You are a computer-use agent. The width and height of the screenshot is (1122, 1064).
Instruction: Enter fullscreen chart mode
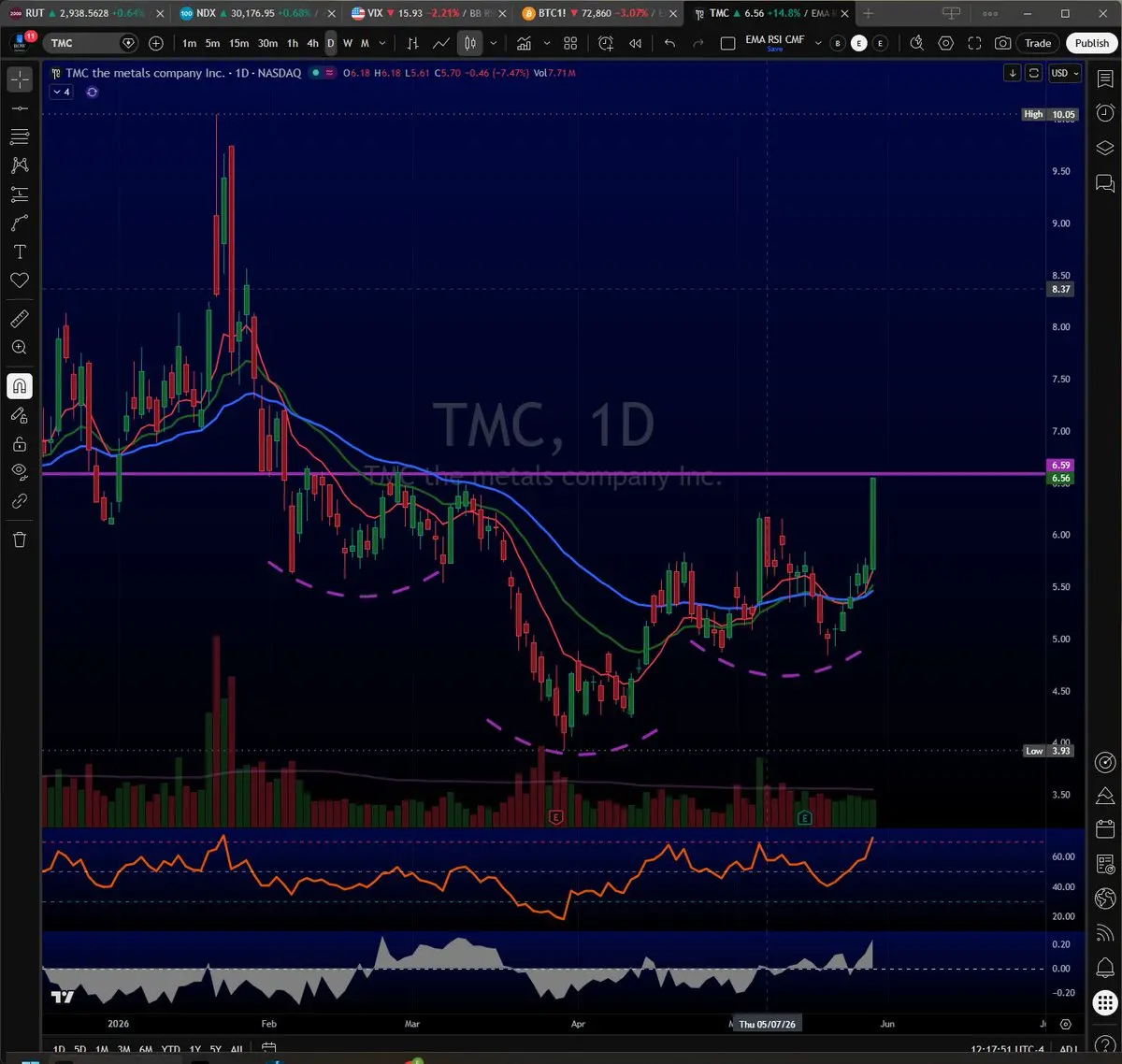point(974,43)
